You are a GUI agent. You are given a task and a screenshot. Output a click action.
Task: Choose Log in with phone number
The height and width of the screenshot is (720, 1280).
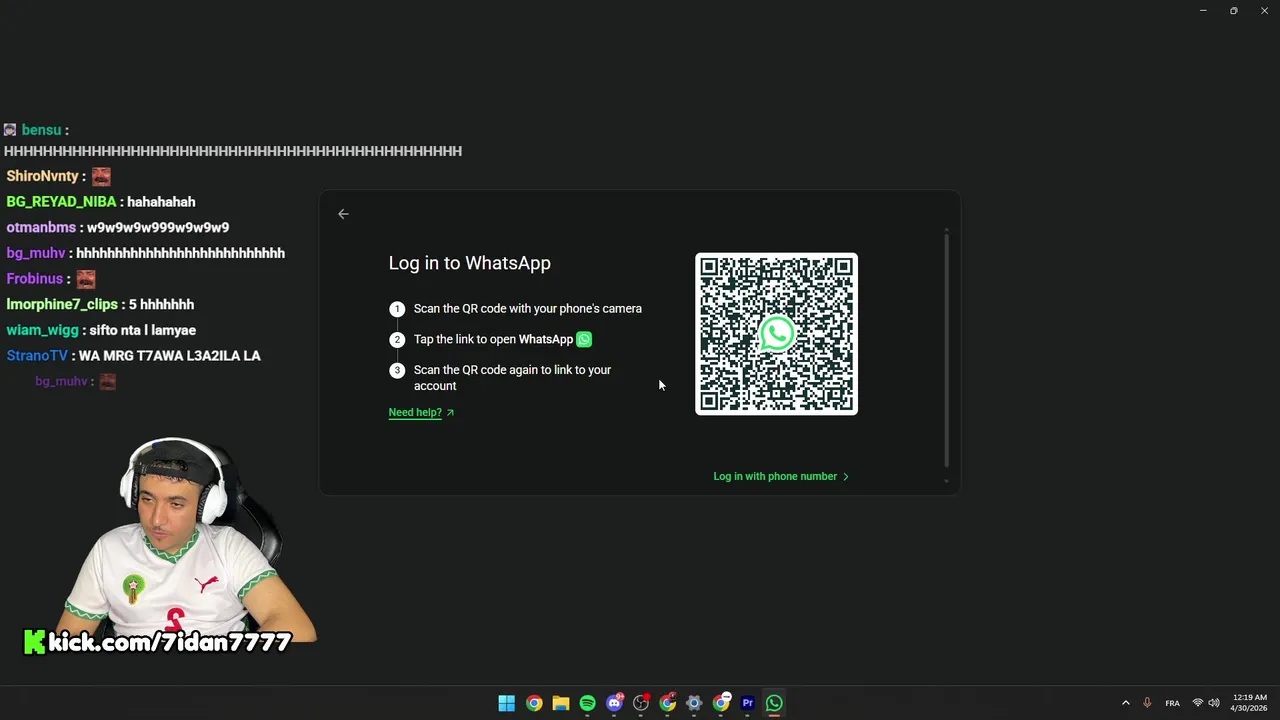click(781, 476)
